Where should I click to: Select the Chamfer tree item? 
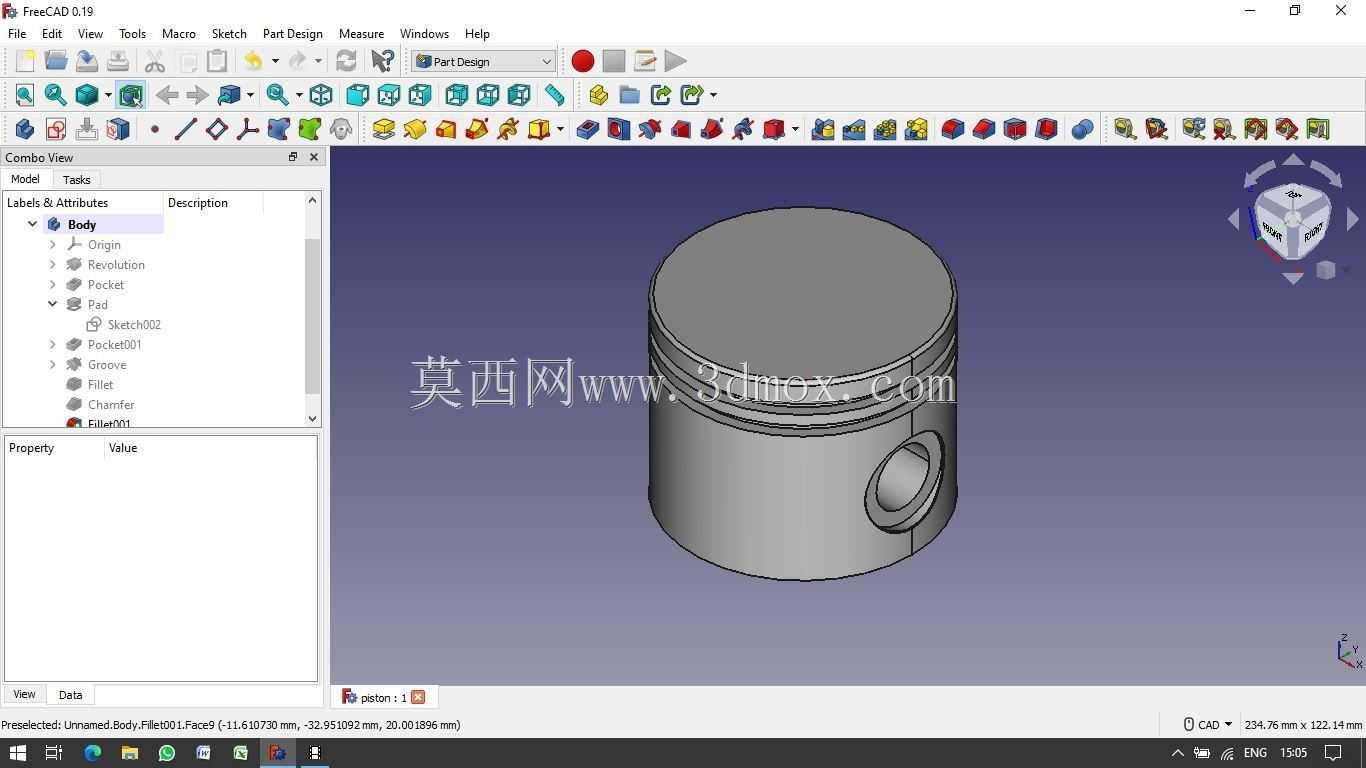tap(111, 404)
